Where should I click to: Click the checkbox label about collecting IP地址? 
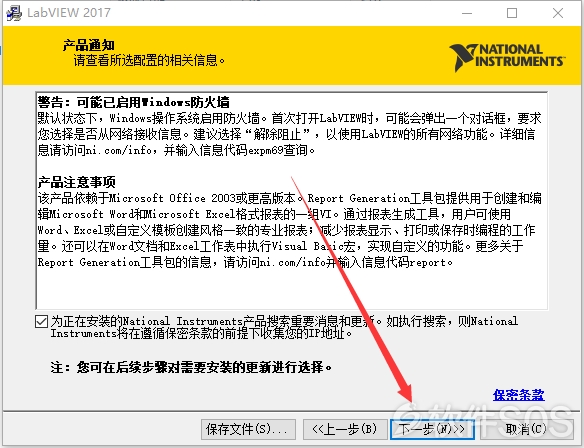[284, 327]
